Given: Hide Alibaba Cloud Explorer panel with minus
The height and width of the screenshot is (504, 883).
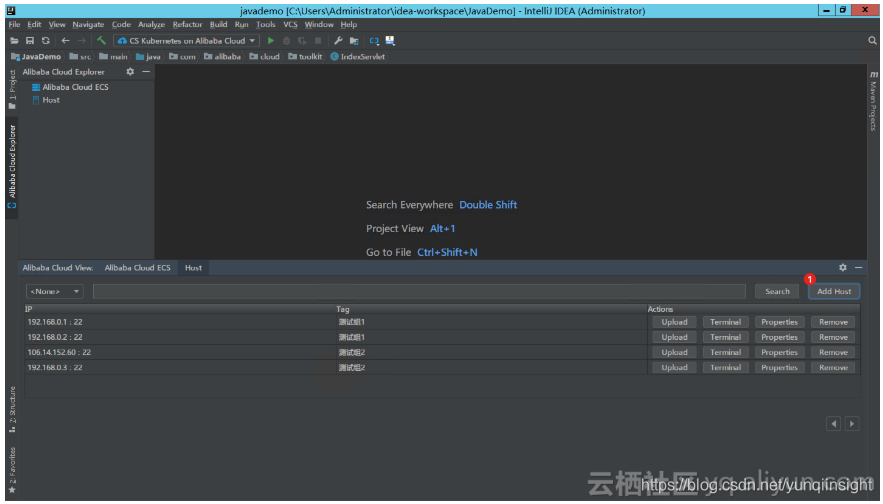Looking at the screenshot, I should pos(146,72).
